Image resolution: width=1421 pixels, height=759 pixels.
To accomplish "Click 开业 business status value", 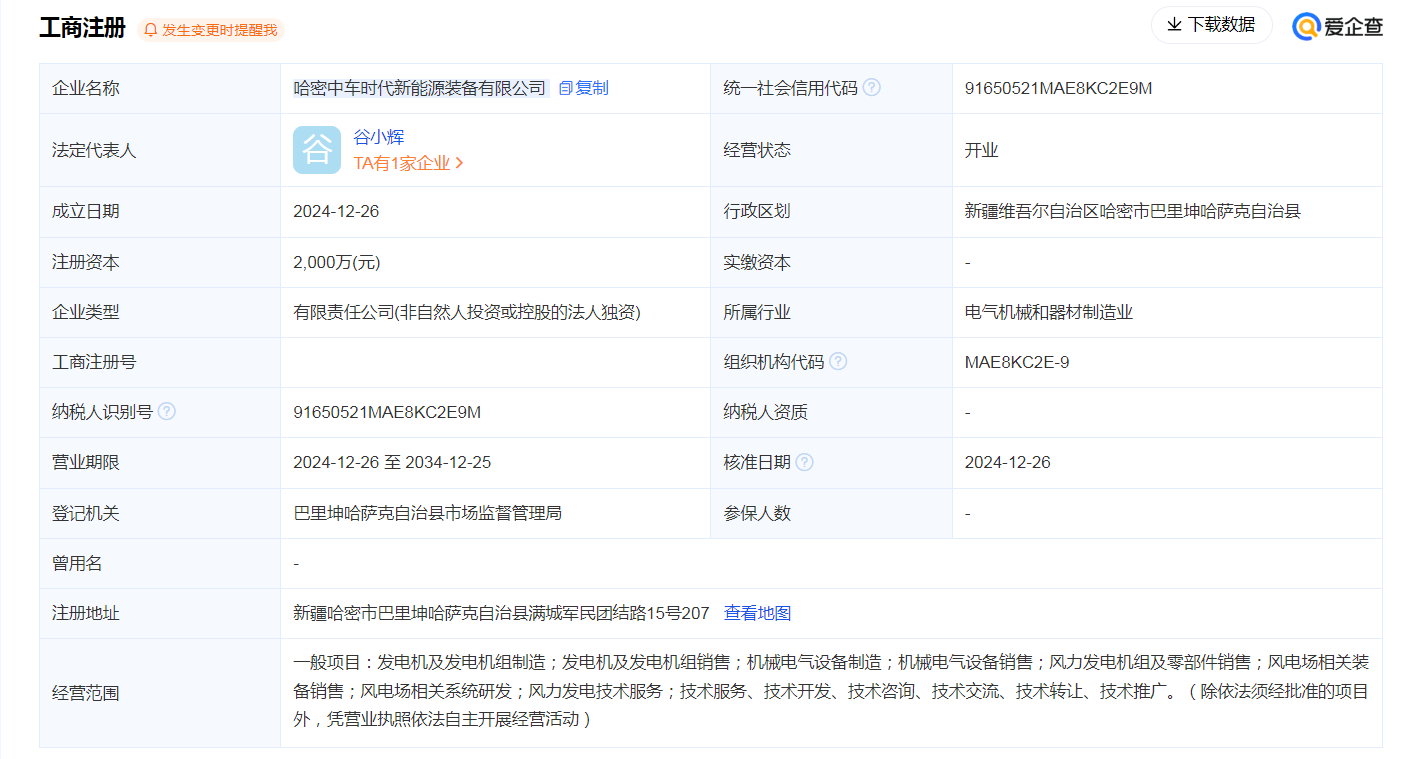I will [981, 150].
